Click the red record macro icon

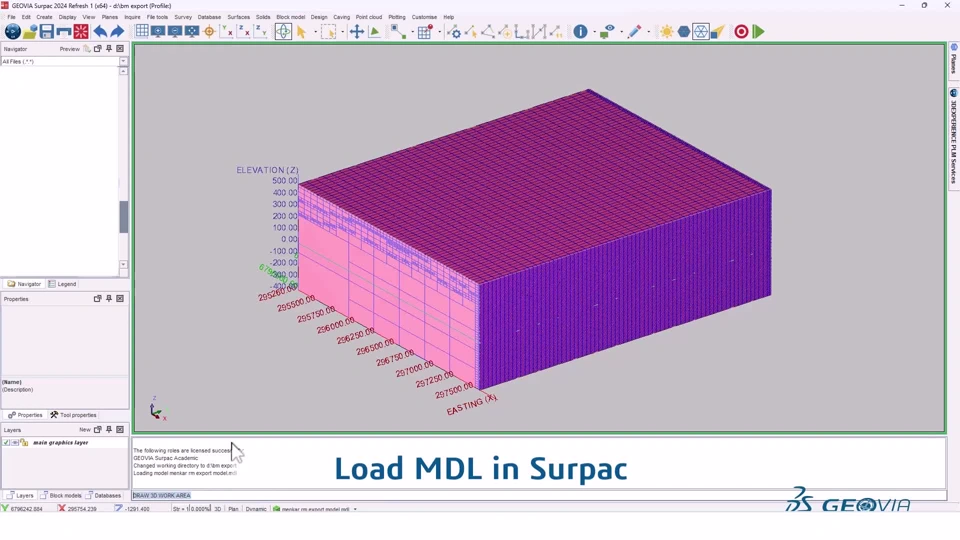tap(741, 32)
